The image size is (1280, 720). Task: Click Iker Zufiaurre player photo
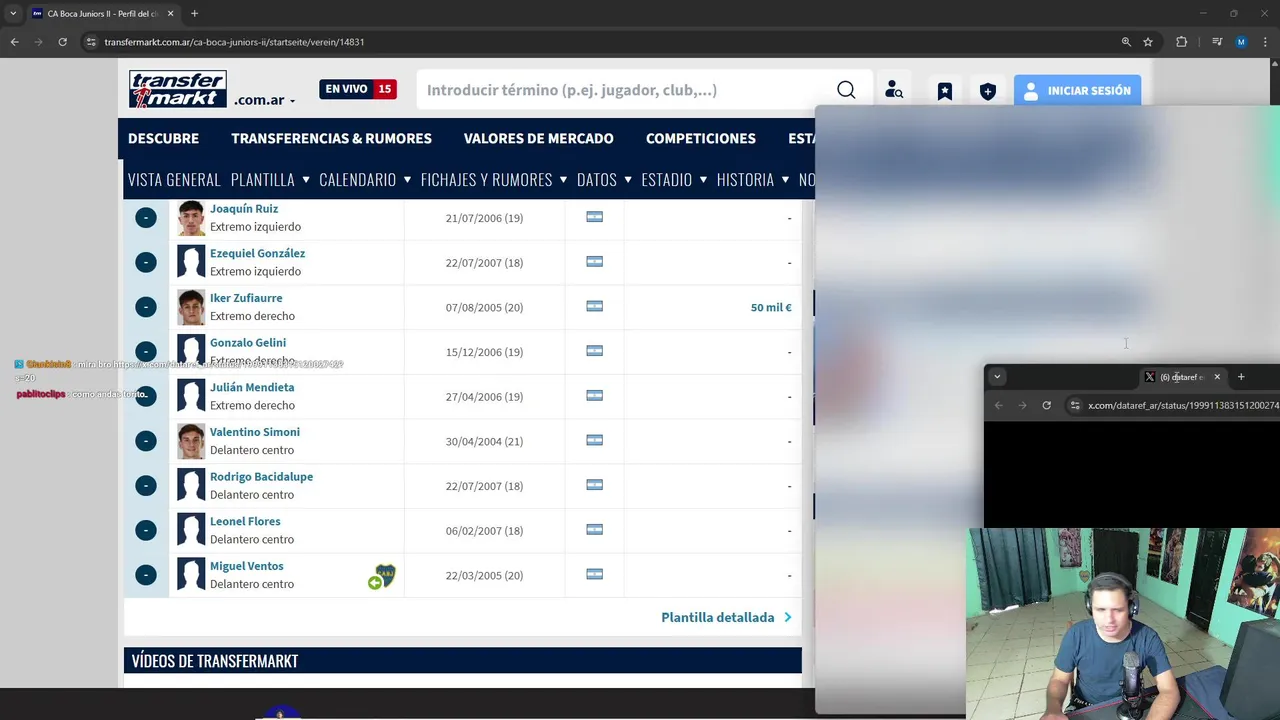pyautogui.click(x=191, y=307)
